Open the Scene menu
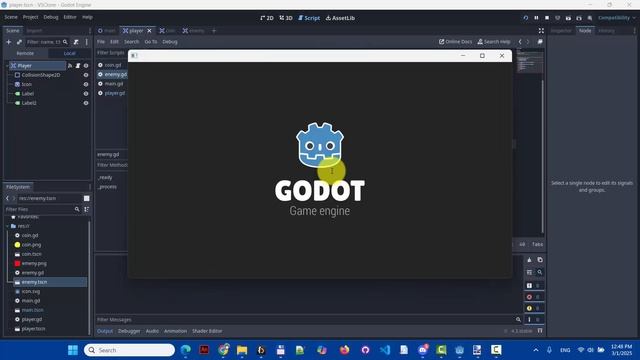This screenshot has width=640, height=360. coord(11,17)
